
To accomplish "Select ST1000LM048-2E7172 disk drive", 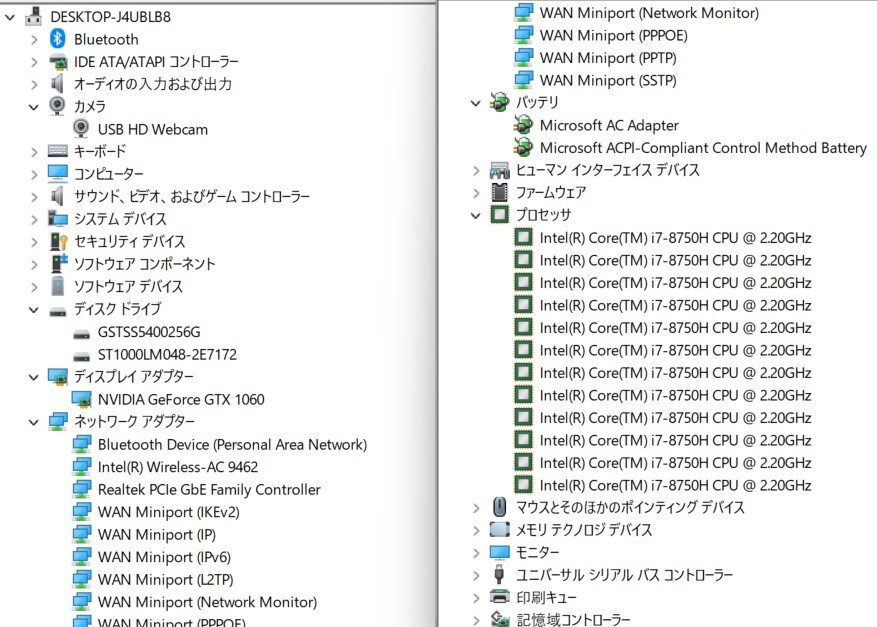I will coord(167,355).
